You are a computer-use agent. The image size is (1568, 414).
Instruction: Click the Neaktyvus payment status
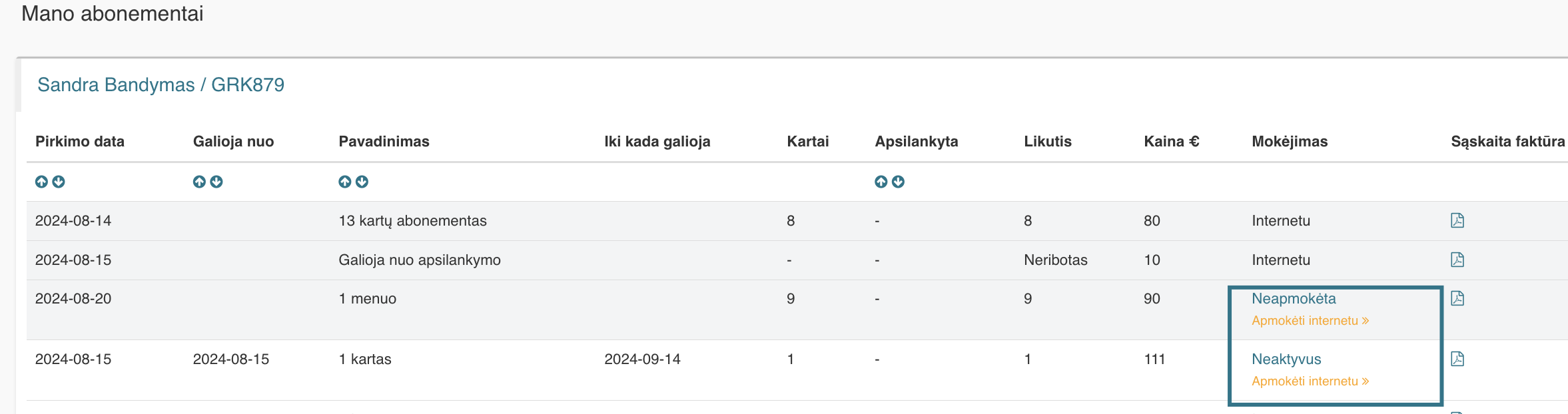click(x=1286, y=359)
